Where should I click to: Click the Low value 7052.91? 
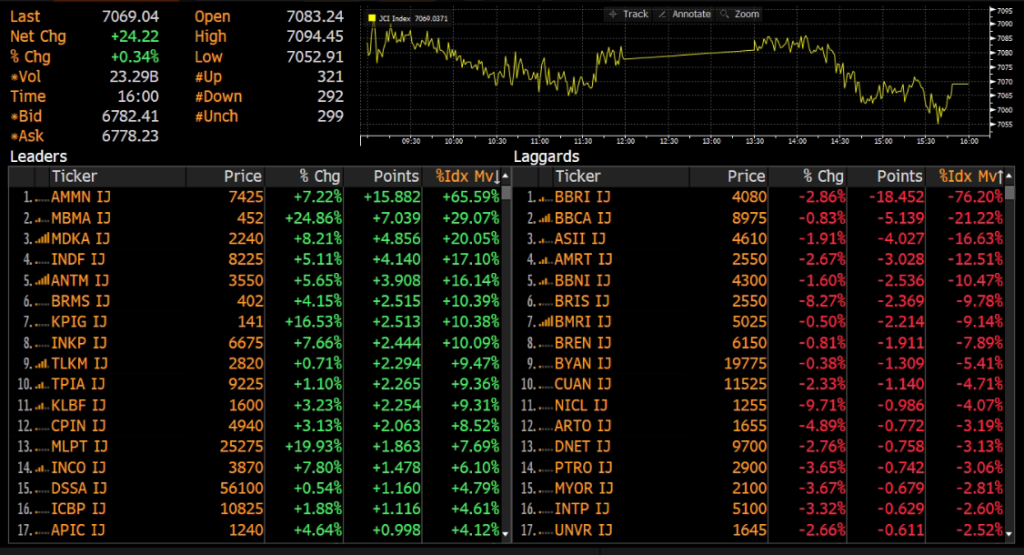click(x=315, y=57)
